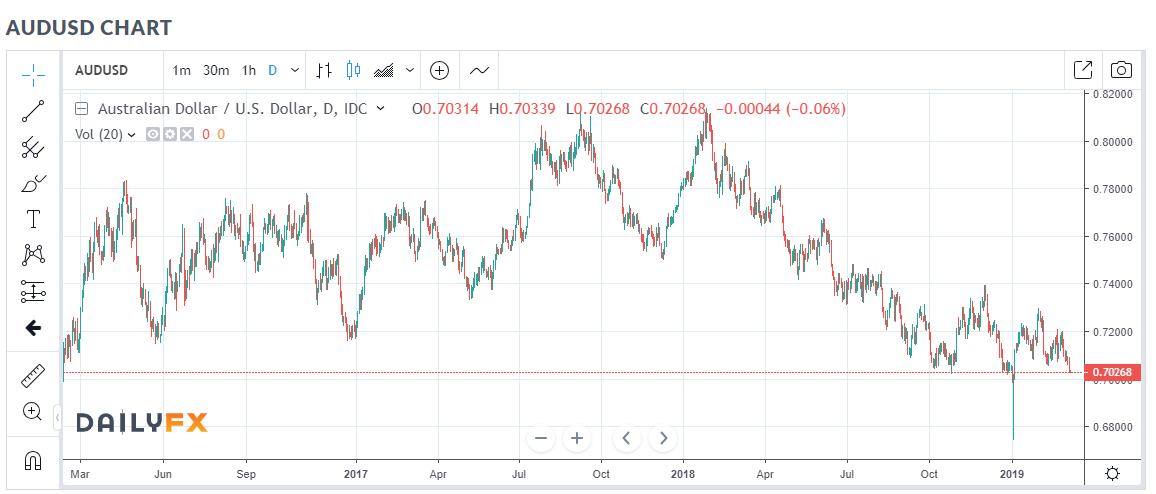Toggle magnet mode in left toolbar

33,461
